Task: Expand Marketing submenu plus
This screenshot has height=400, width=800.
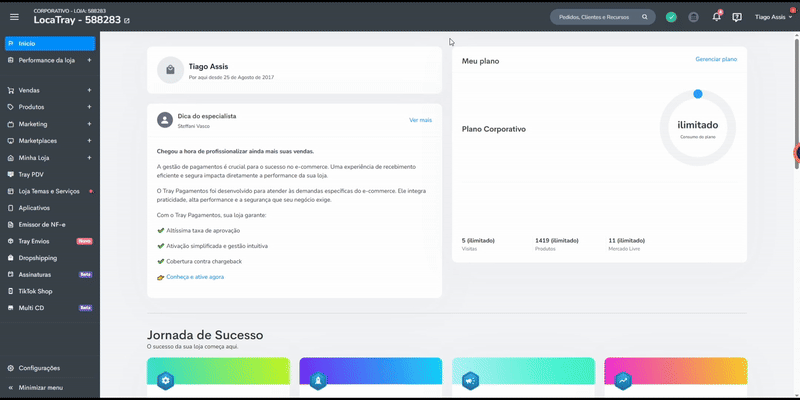Action: 89,124
